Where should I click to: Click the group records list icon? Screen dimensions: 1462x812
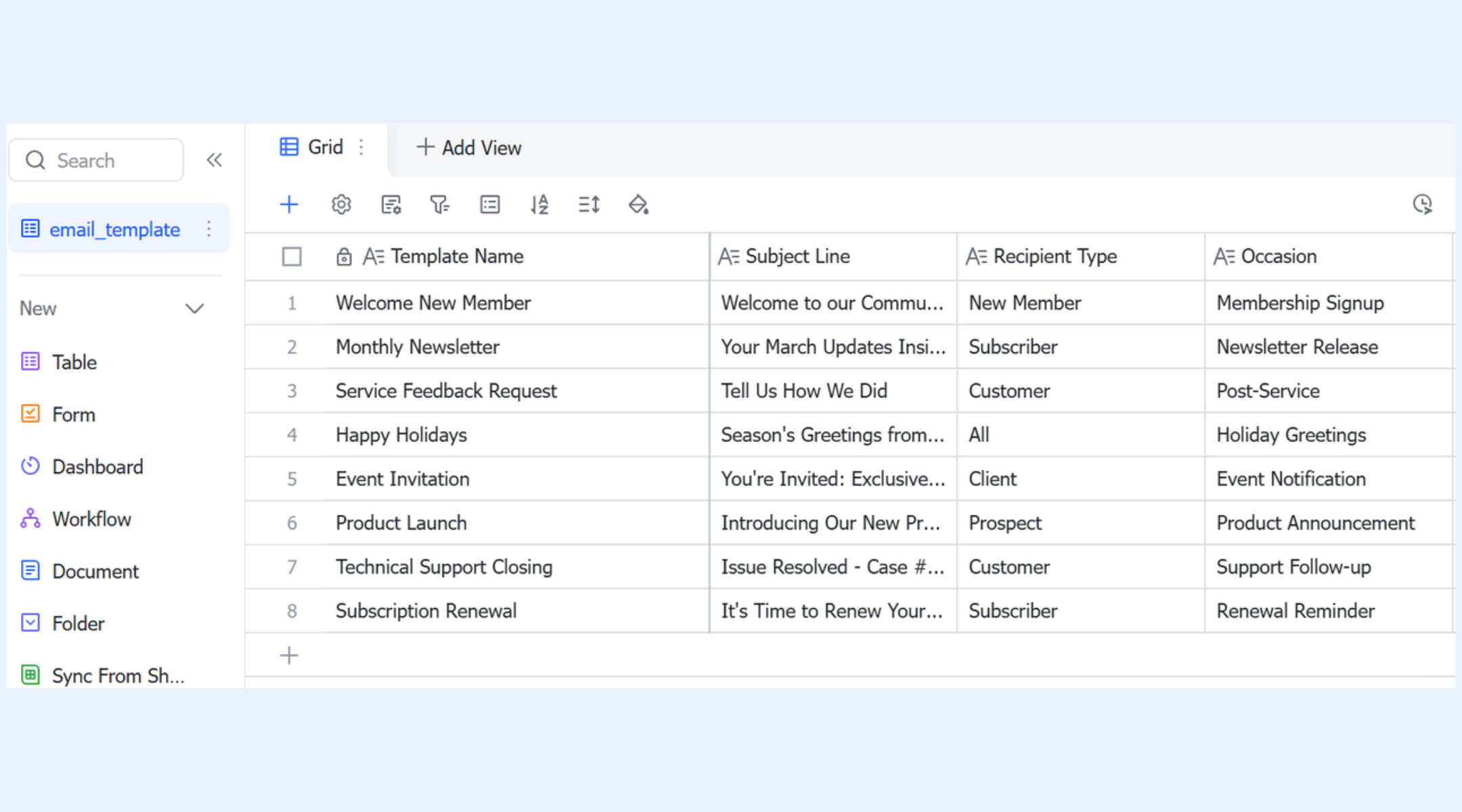coord(490,204)
